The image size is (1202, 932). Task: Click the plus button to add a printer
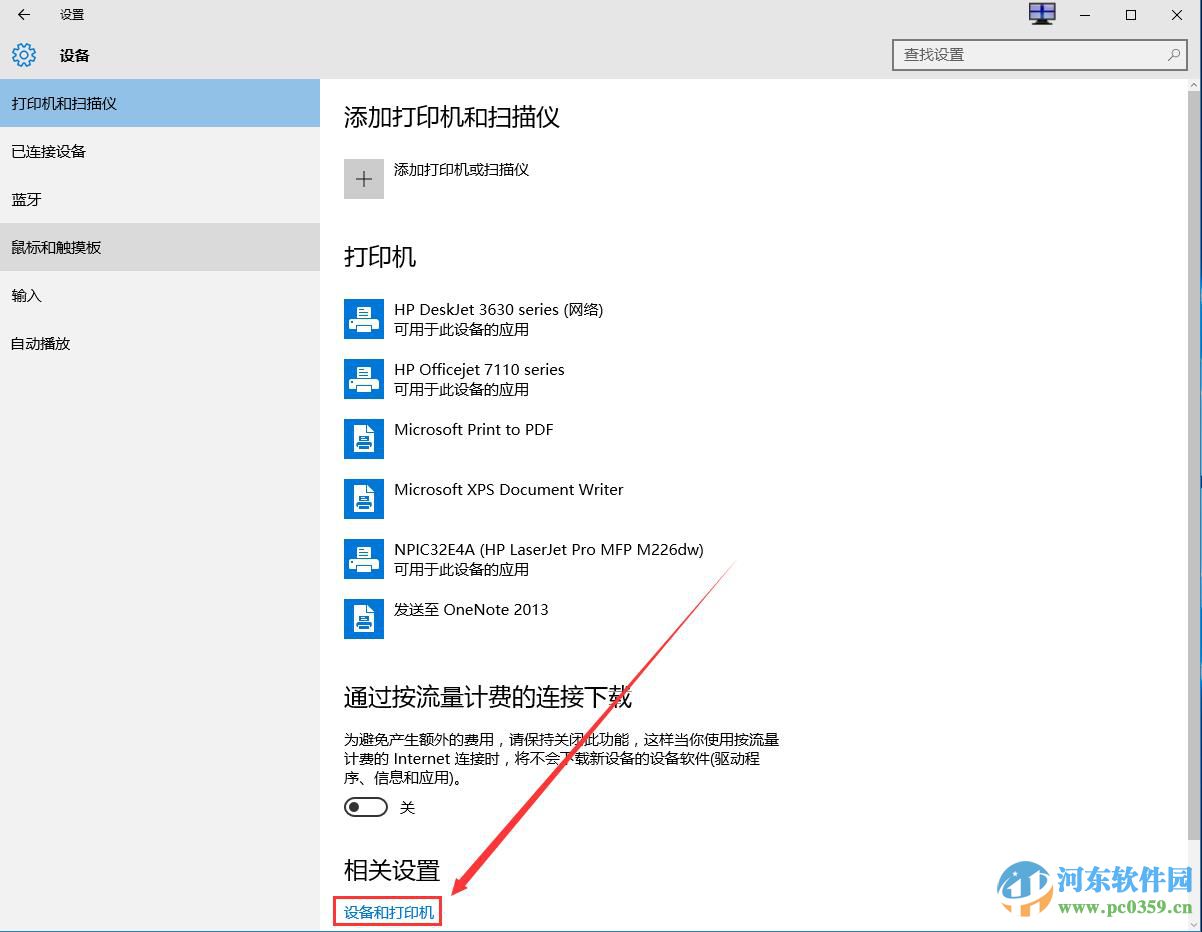point(363,179)
